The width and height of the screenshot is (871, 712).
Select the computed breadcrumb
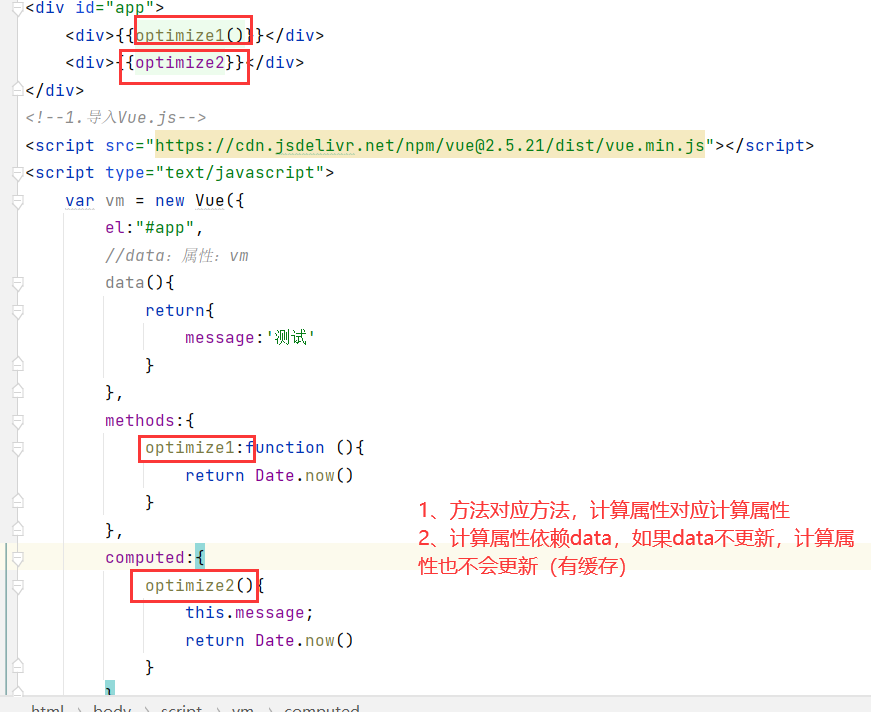tap(321, 708)
